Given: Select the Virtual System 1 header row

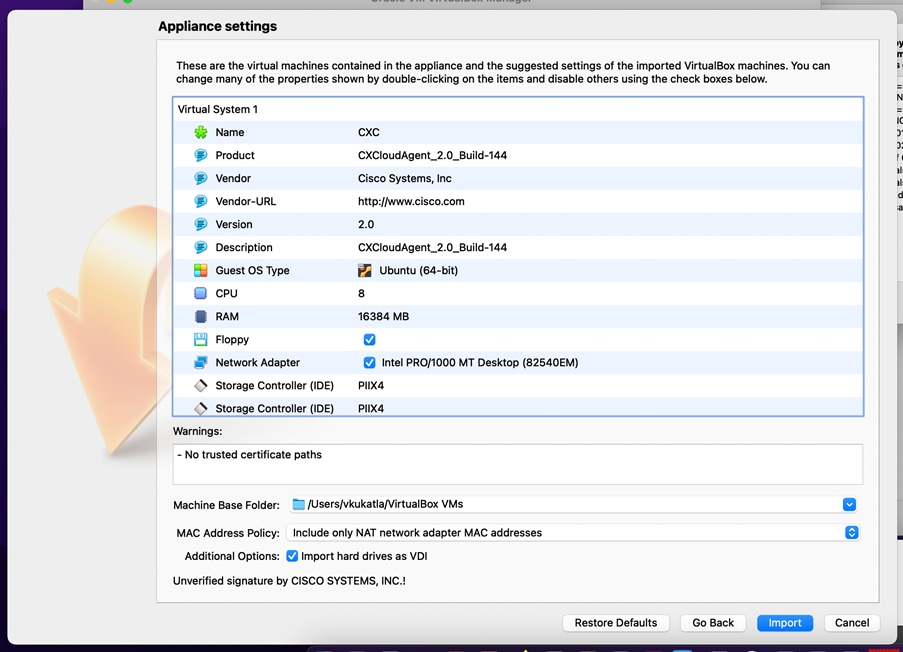Looking at the screenshot, I should (x=518, y=109).
